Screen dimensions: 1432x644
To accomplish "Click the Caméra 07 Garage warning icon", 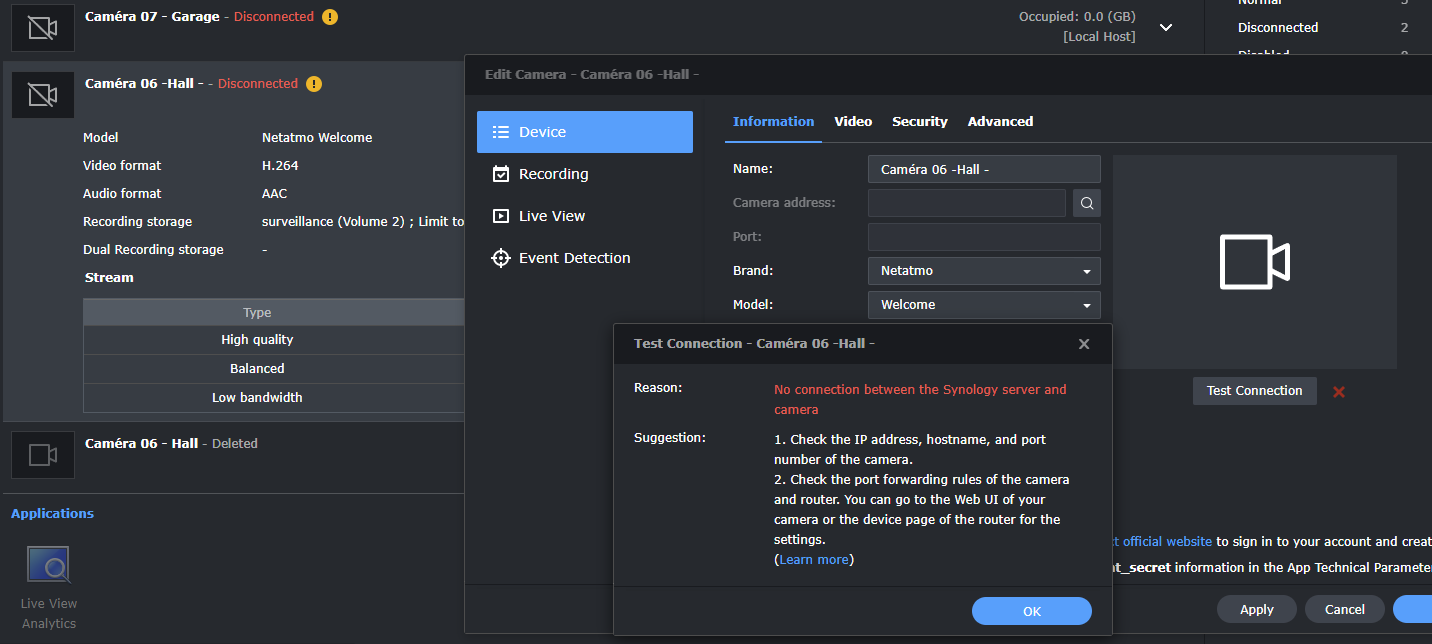I will (330, 17).
